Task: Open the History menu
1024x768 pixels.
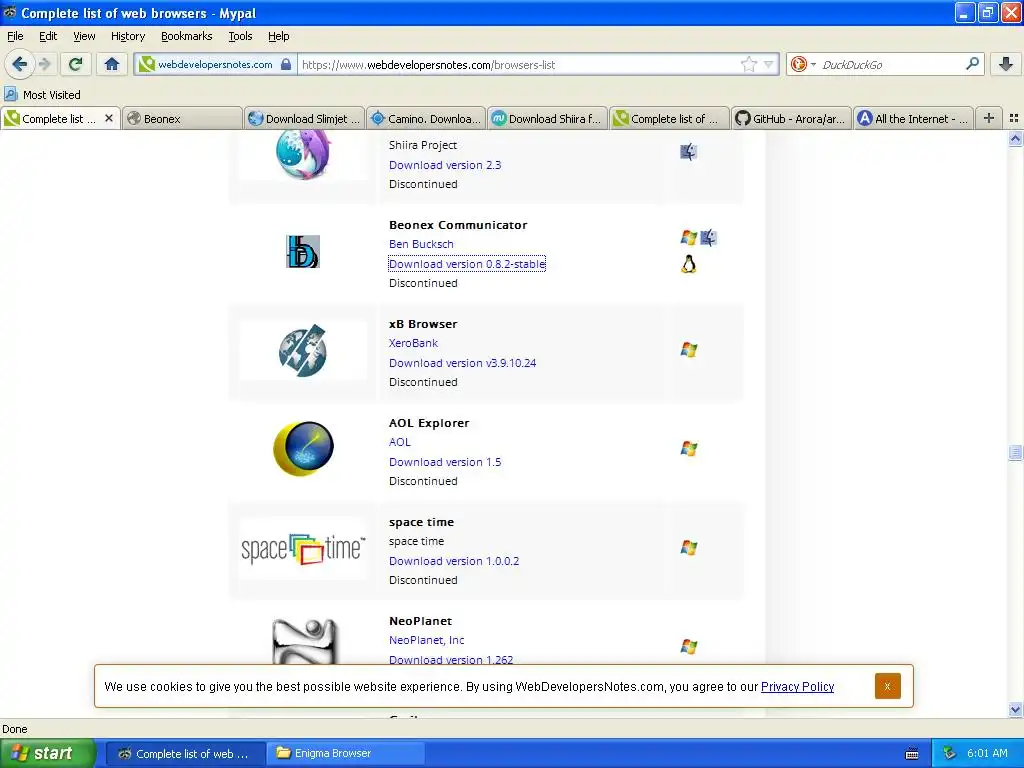Action: (x=127, y=36)
